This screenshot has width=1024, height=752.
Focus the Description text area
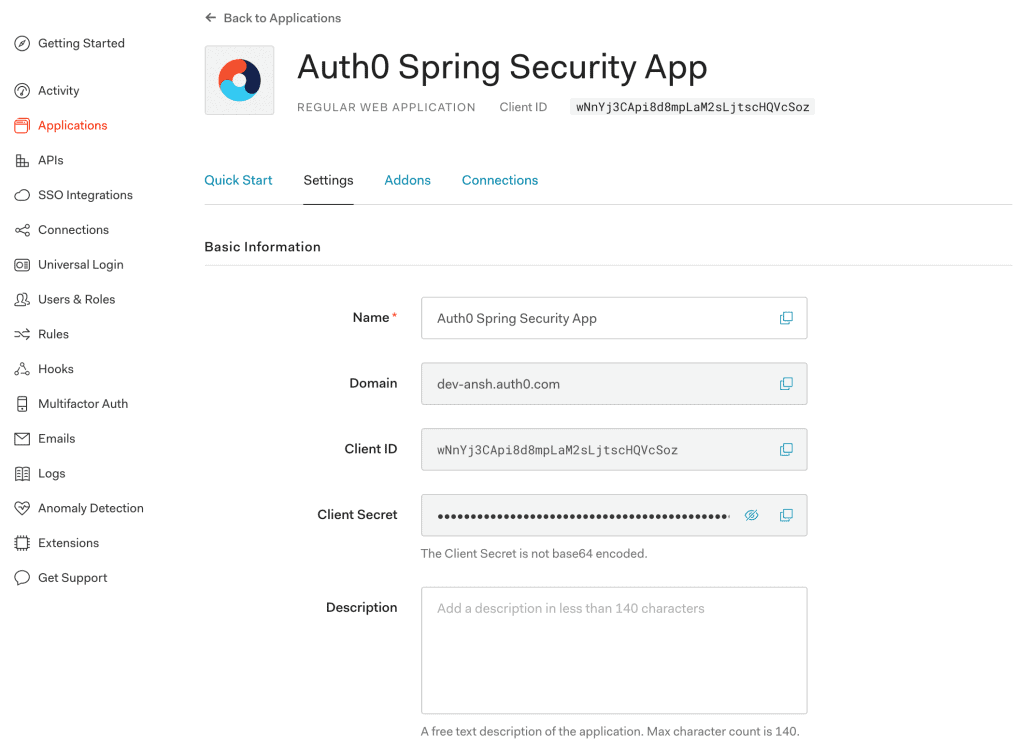coord(613,650)
